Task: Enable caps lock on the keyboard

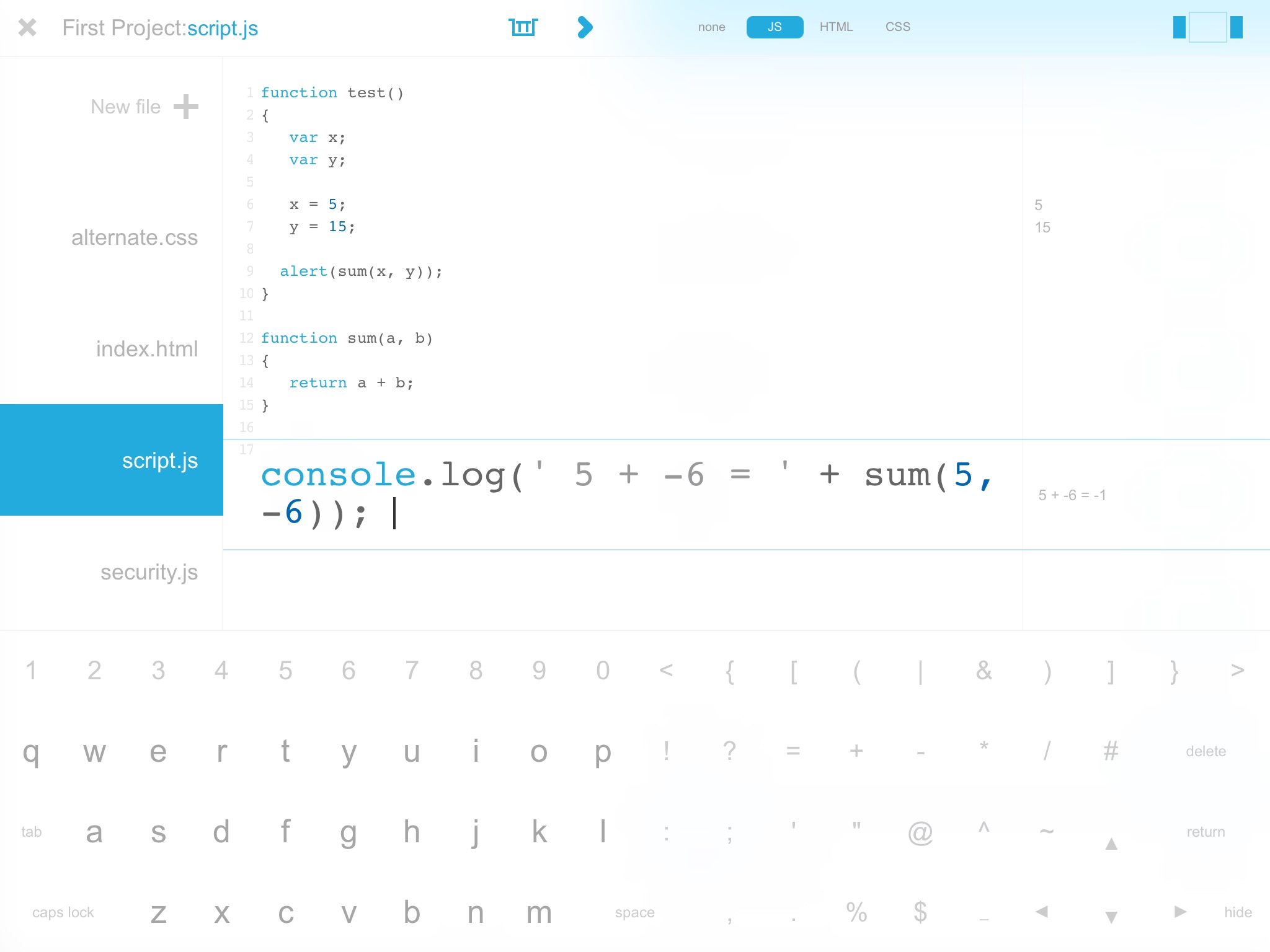Action: coord(63,912)
